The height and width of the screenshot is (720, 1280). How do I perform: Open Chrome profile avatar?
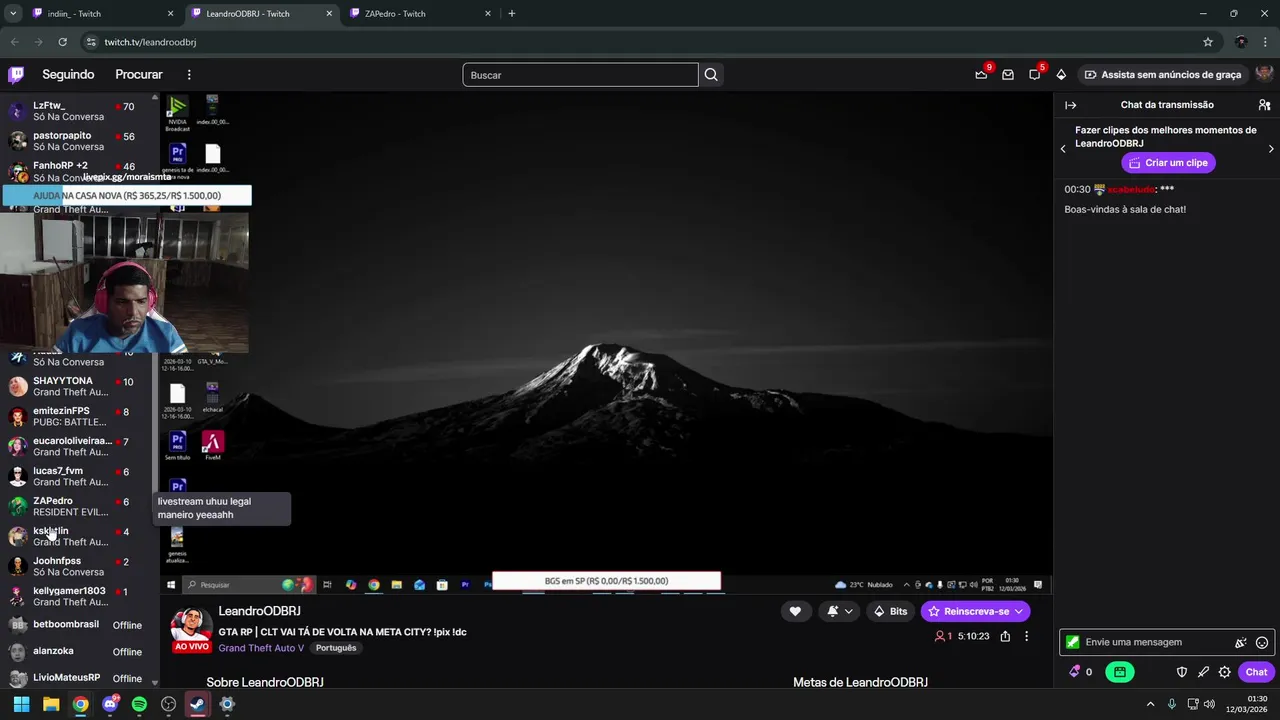(x=1241, y=42)
